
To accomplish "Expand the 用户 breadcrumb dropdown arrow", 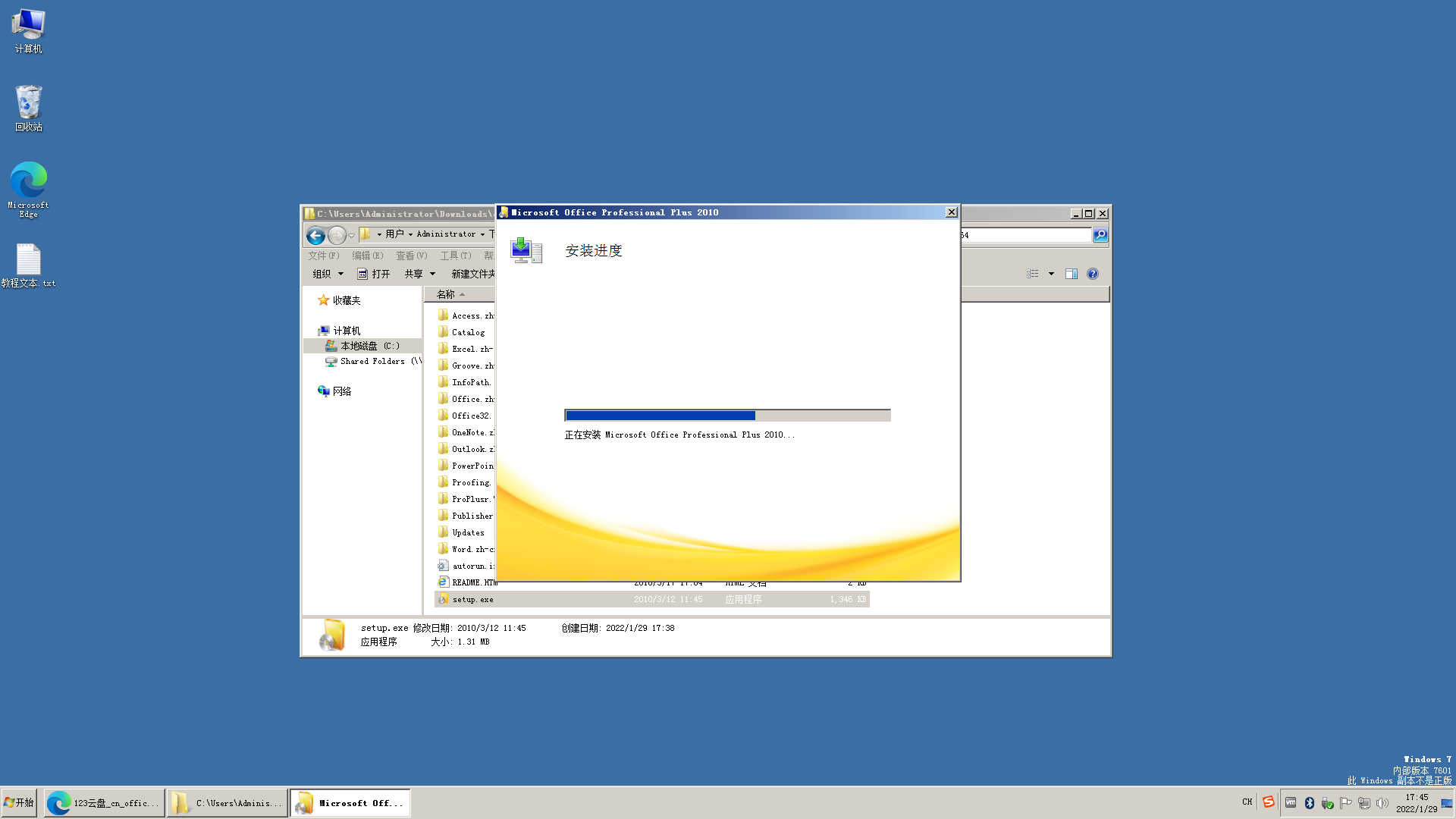I will (x=410, y=234).
